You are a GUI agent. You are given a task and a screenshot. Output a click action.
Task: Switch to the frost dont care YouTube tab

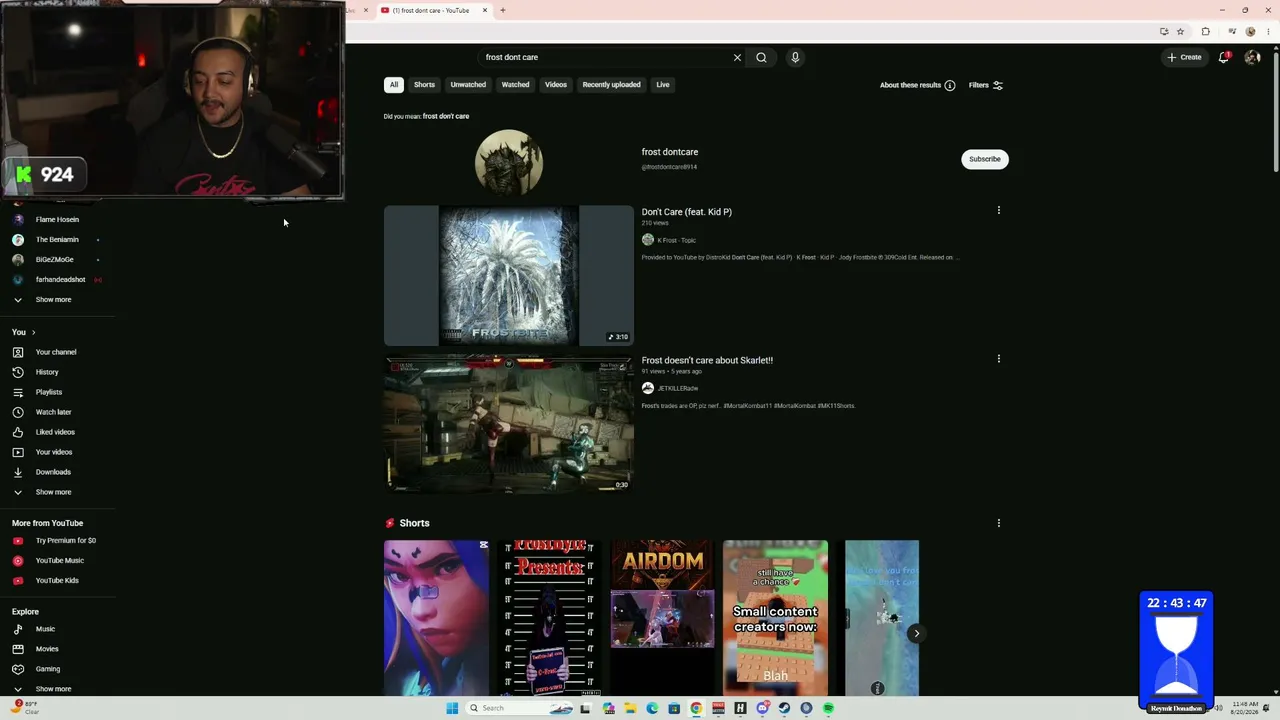[x=431, y=10]
